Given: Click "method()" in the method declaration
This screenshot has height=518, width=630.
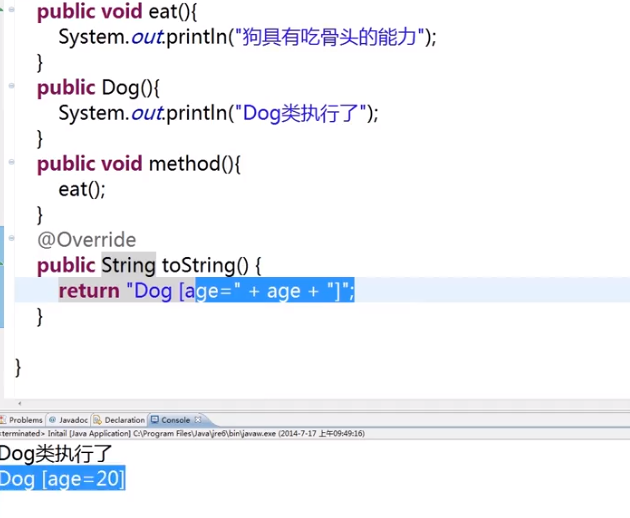Looking at the screenshot, I should (190, 164).
